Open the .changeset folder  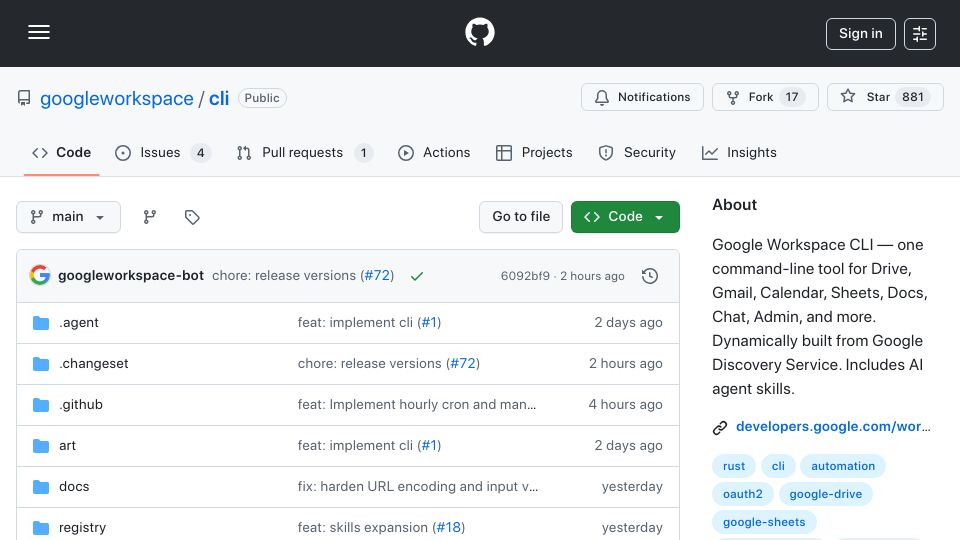click(x=94, y=364)
